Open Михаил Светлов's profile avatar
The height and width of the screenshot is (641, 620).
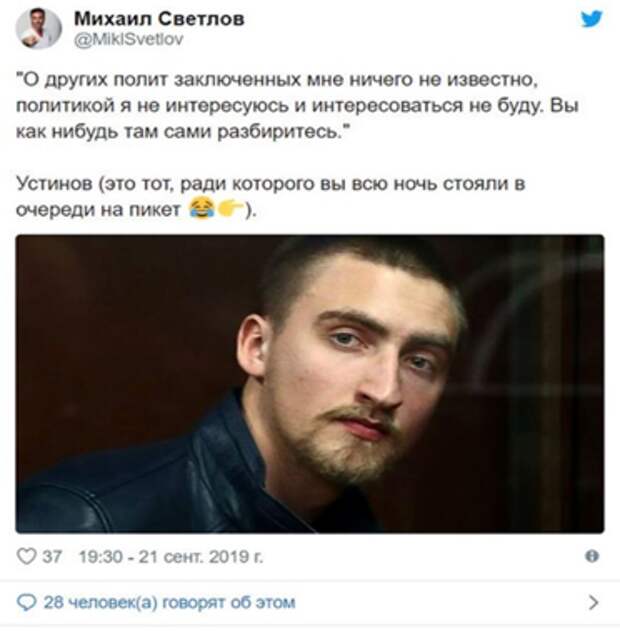click(x=39, y=29)
